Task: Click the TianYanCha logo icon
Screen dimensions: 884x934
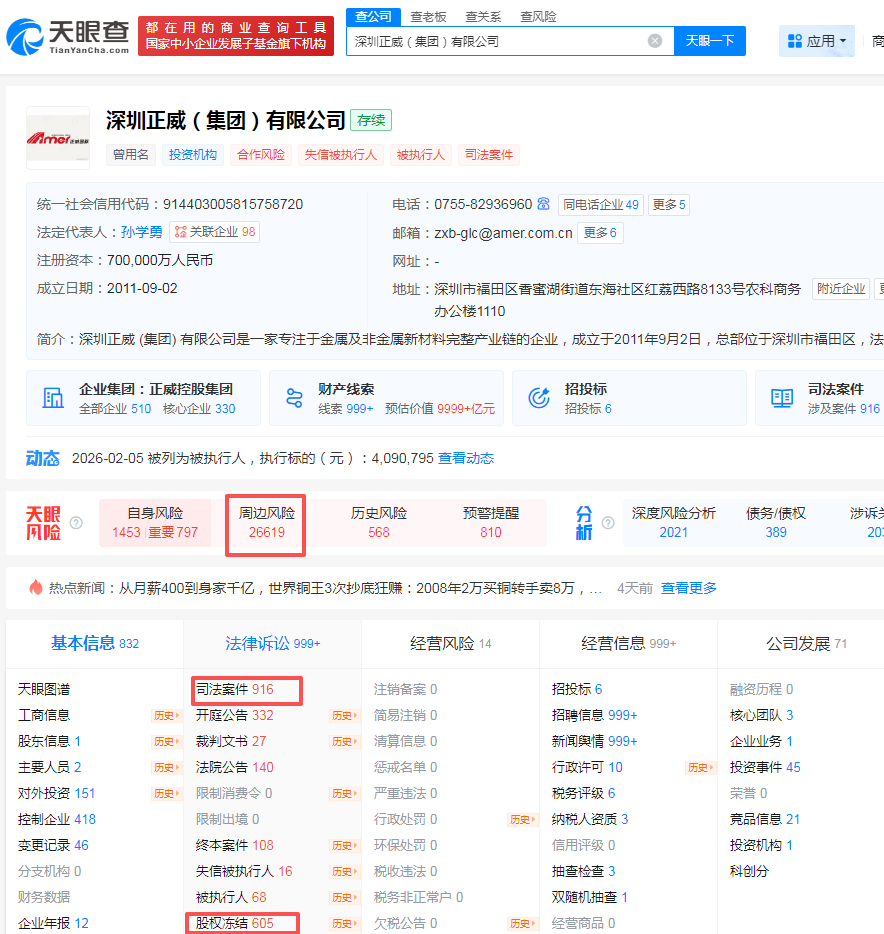Action: [x=25, y=37]
